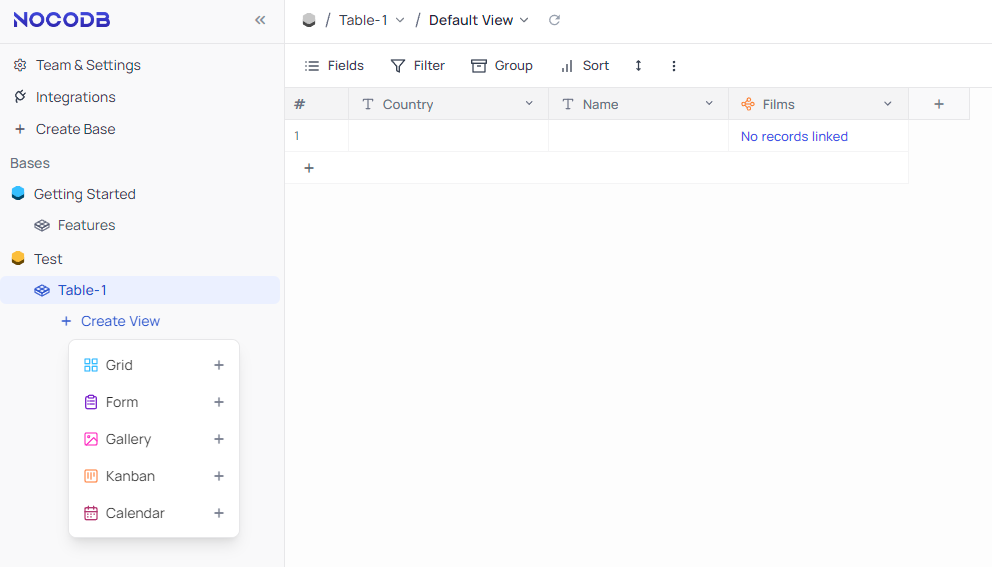Viewport: 992px width, 567px height.
Task: Reload data with refresh icon
Action: pyautogui.click(x=554, y=20)
